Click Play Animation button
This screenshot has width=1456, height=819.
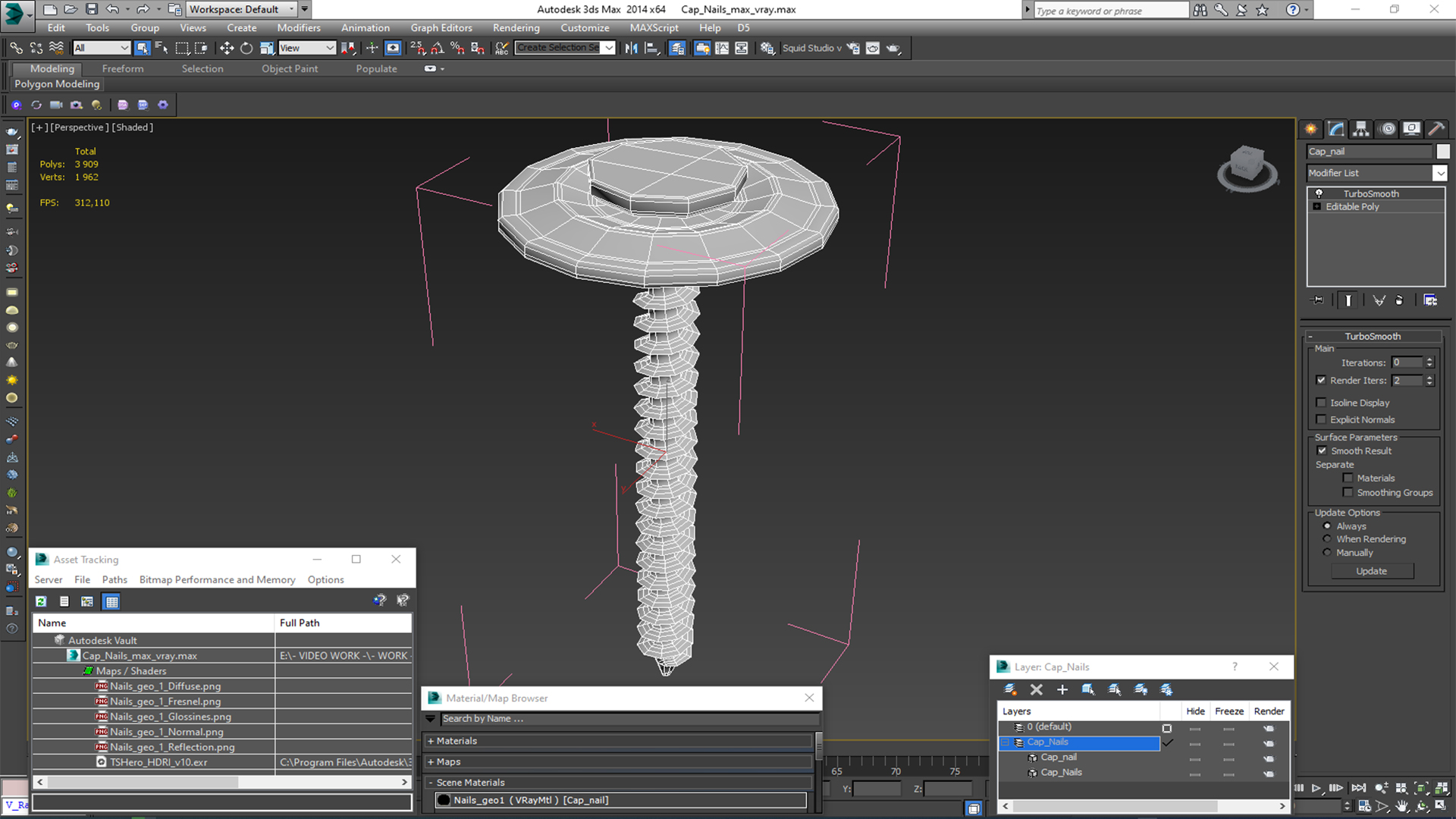(x=1316, y=789)
